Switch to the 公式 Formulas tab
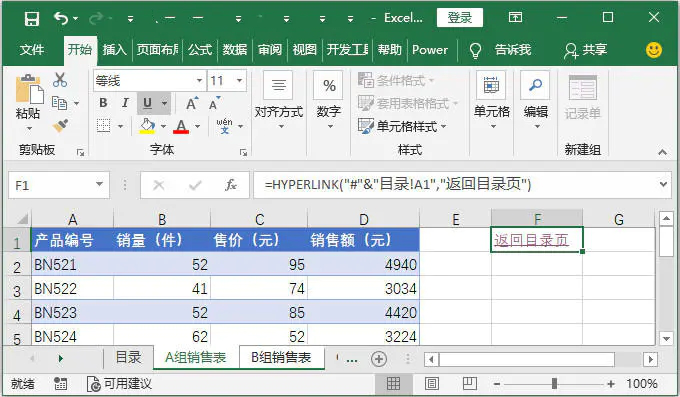The height and width of the screenshot is (397, 680). pyautogui.click(x=200, y=49)
